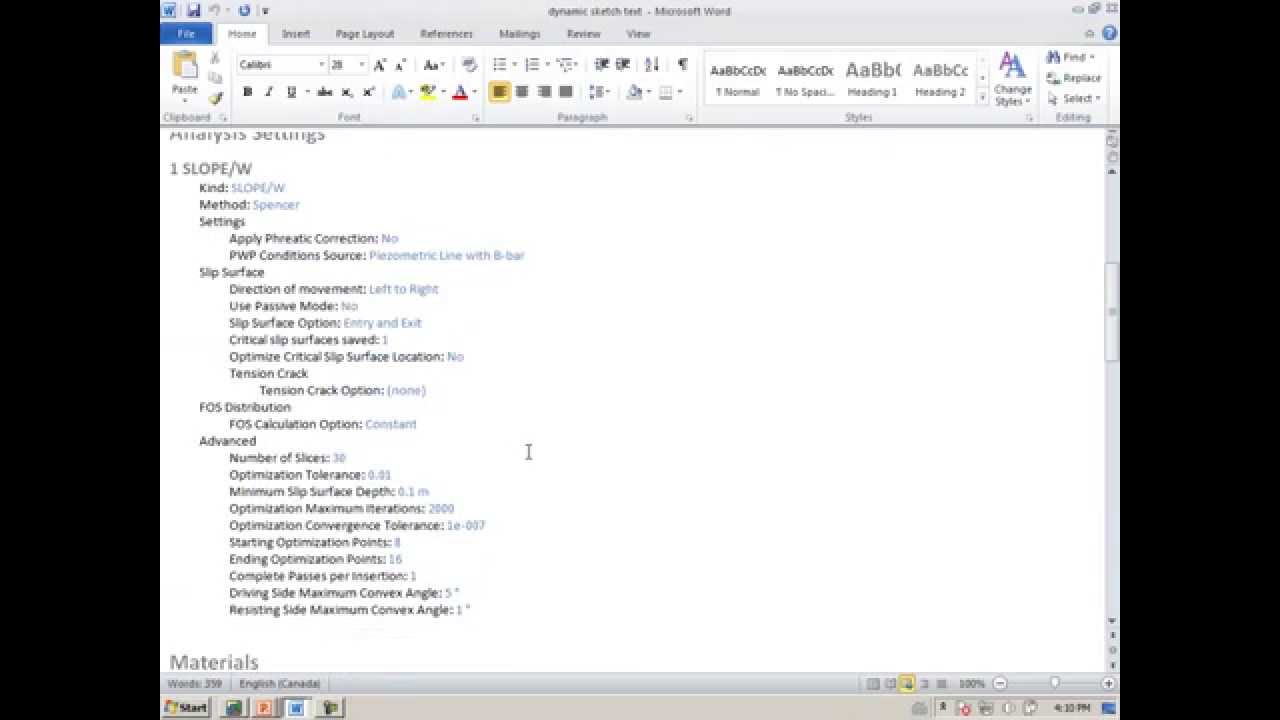Apply the Normal style

coord(738,80)
